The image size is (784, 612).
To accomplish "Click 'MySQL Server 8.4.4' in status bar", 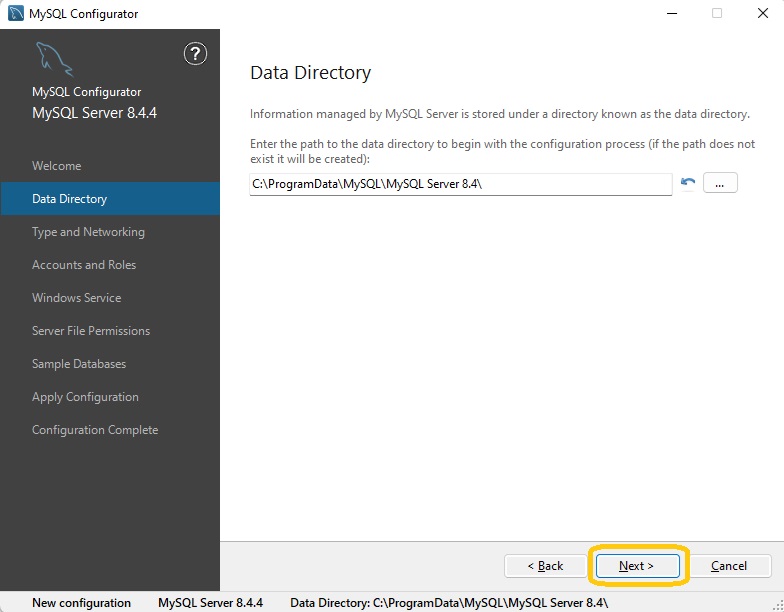I will pyautogui.click(x=210, y=603).
